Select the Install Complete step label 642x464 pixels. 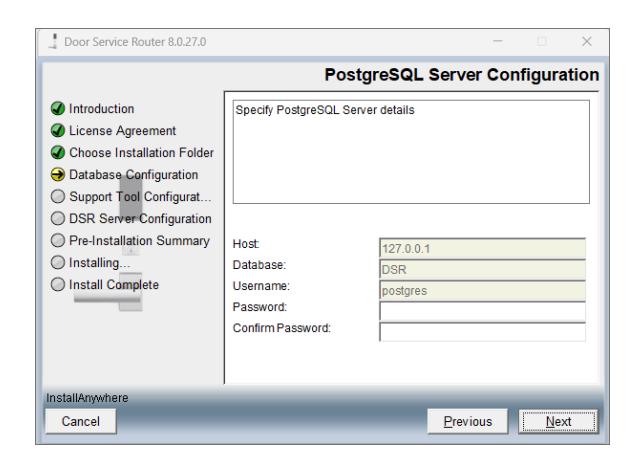114,285
